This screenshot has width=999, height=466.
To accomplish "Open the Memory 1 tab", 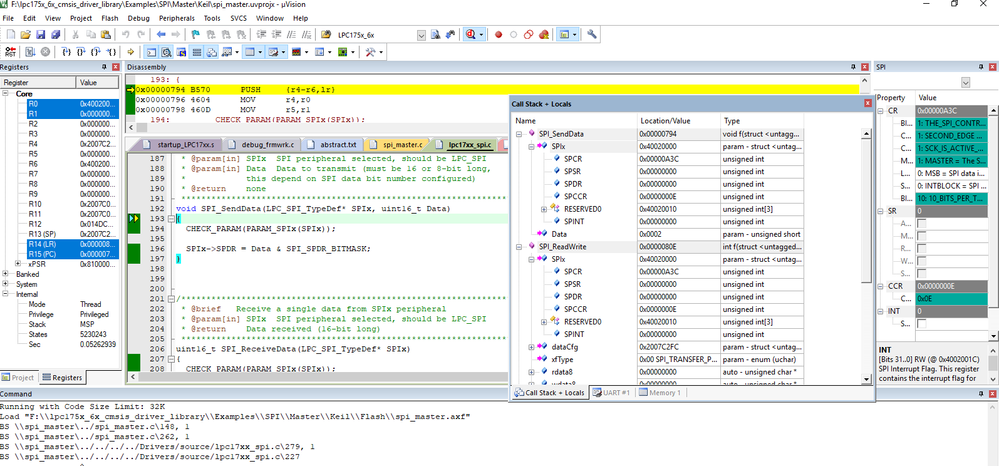I will pos(662,393).
